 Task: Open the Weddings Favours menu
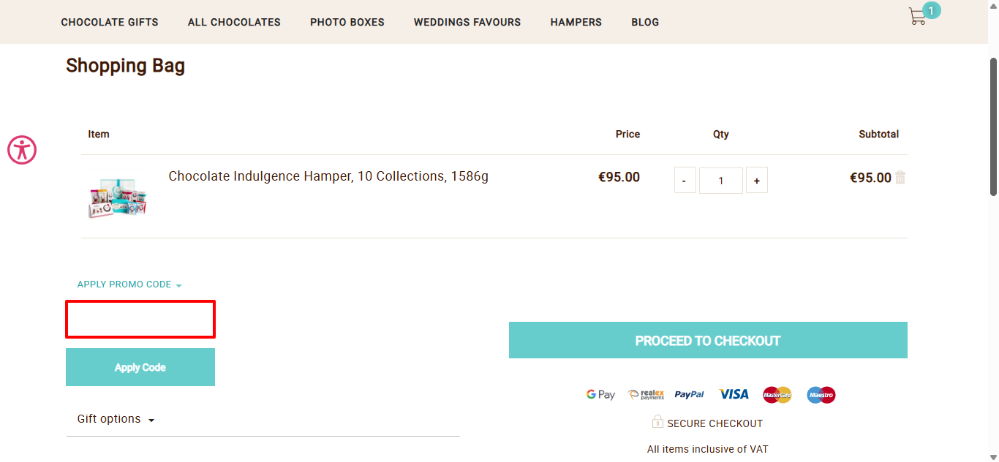point(467,22)
